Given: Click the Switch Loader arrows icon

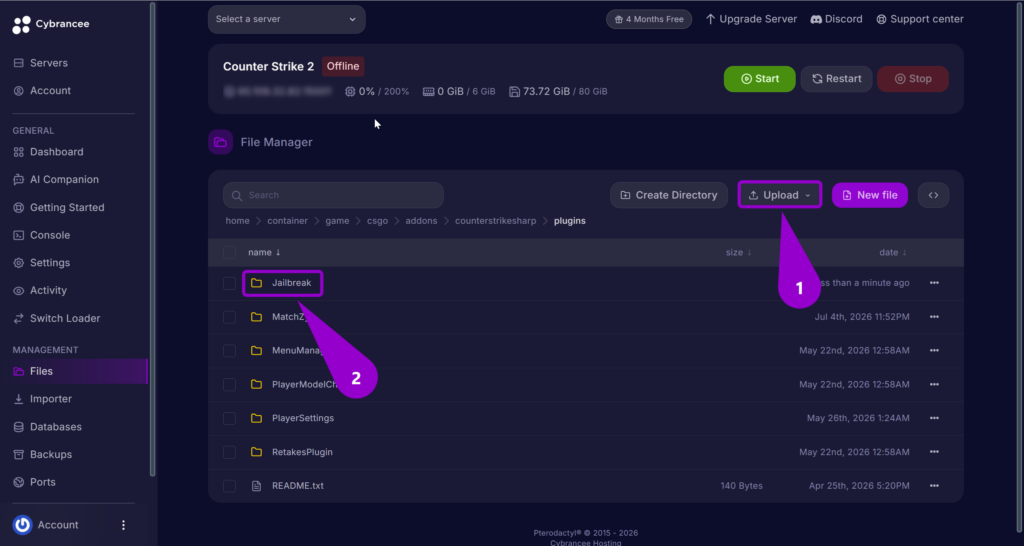Looking at the screenshot, I should [18, 318].
